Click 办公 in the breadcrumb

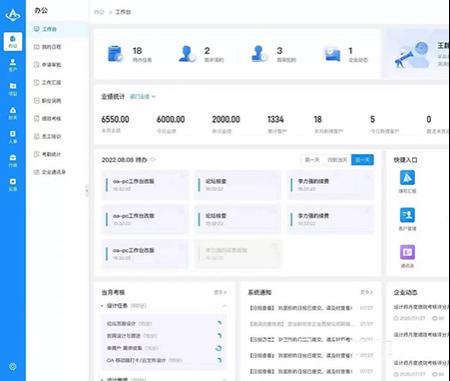pyautogui.click(x=99, y=12)
